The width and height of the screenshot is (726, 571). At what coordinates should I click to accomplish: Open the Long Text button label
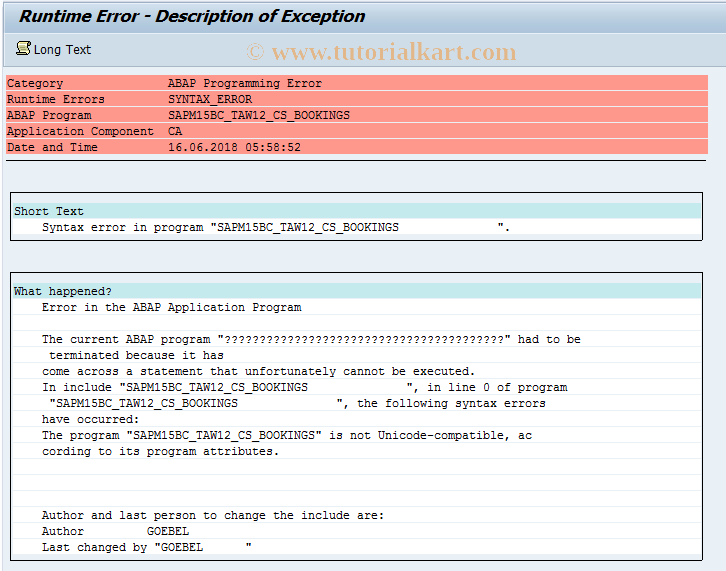[62, 50]
